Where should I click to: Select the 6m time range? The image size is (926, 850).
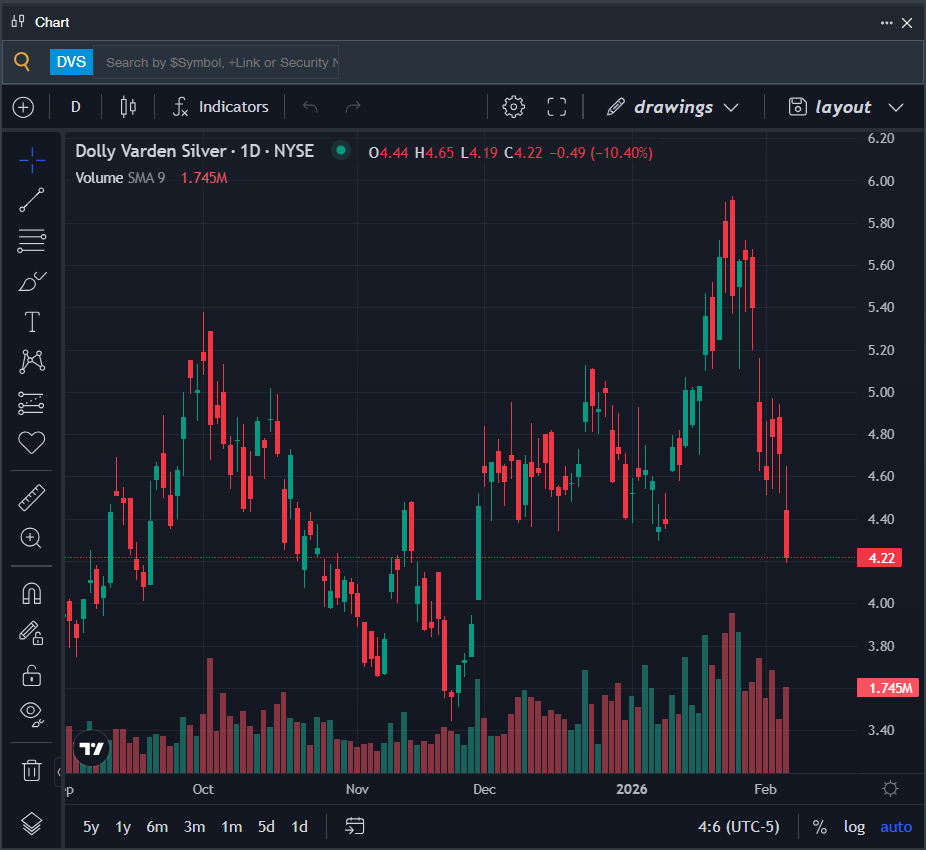tap(157, 827)
